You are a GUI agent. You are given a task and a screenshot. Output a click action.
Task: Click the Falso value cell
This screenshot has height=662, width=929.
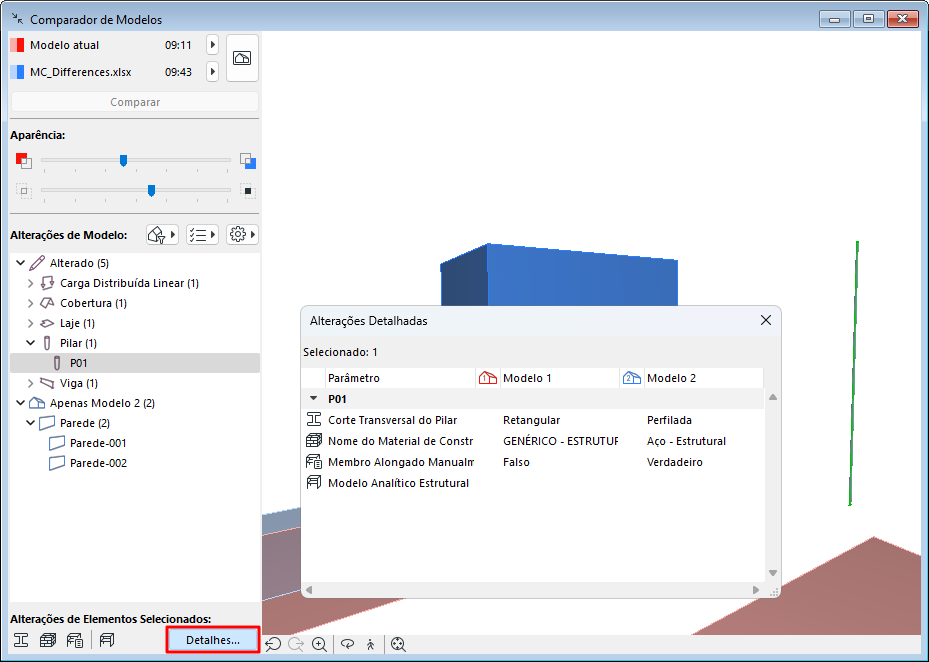coord(516,462)
